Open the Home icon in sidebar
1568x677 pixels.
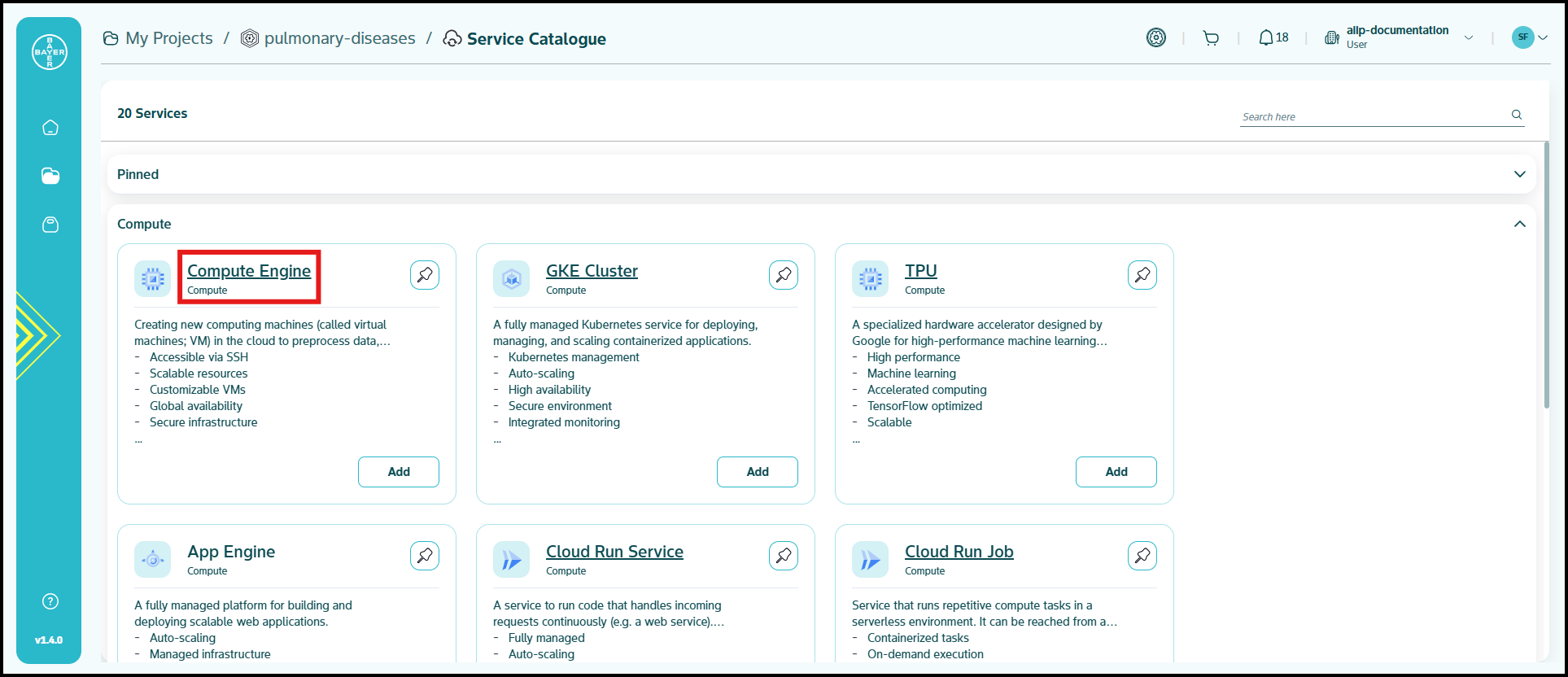pyautogui.click(x=50, y=128)
